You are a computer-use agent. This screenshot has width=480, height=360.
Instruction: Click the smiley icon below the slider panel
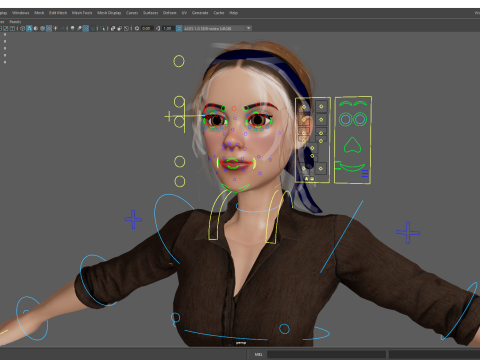pos(312,179)
